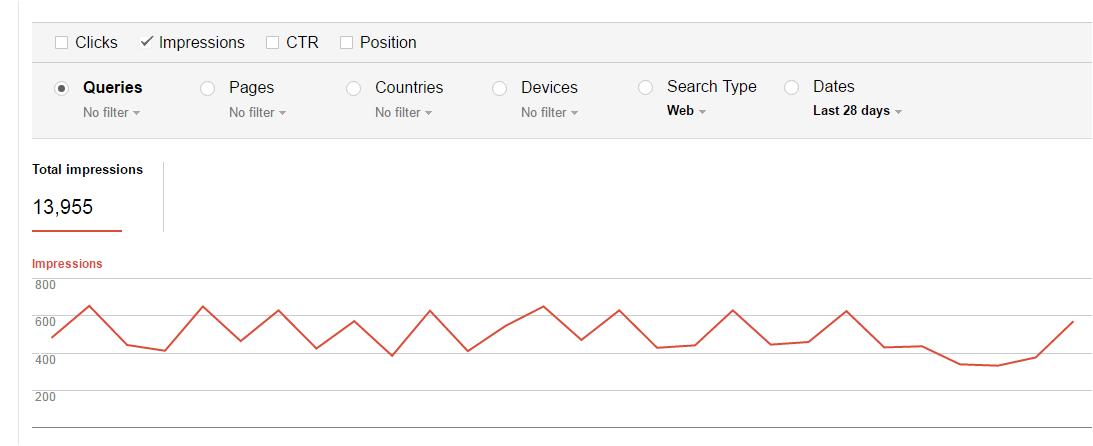Screen dimensions: 1093x446
Task: Expand the Devices 'No filter' dropdown
Action: (x=549, y=113)
